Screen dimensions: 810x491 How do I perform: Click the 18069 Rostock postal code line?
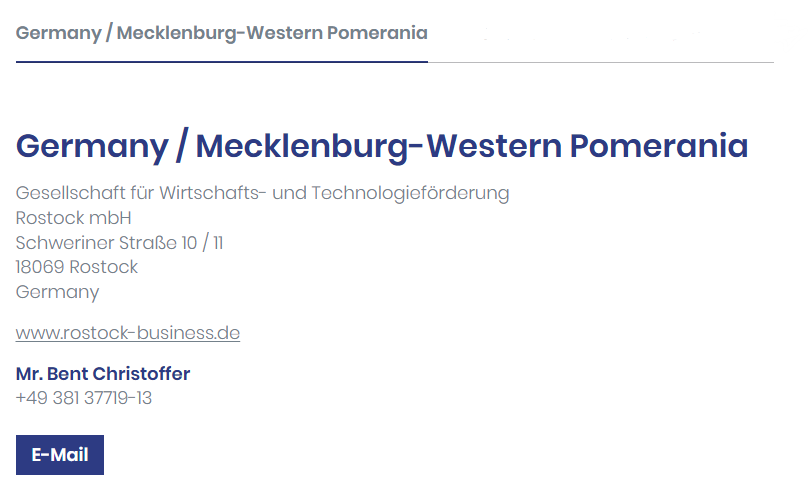[77, 267]
